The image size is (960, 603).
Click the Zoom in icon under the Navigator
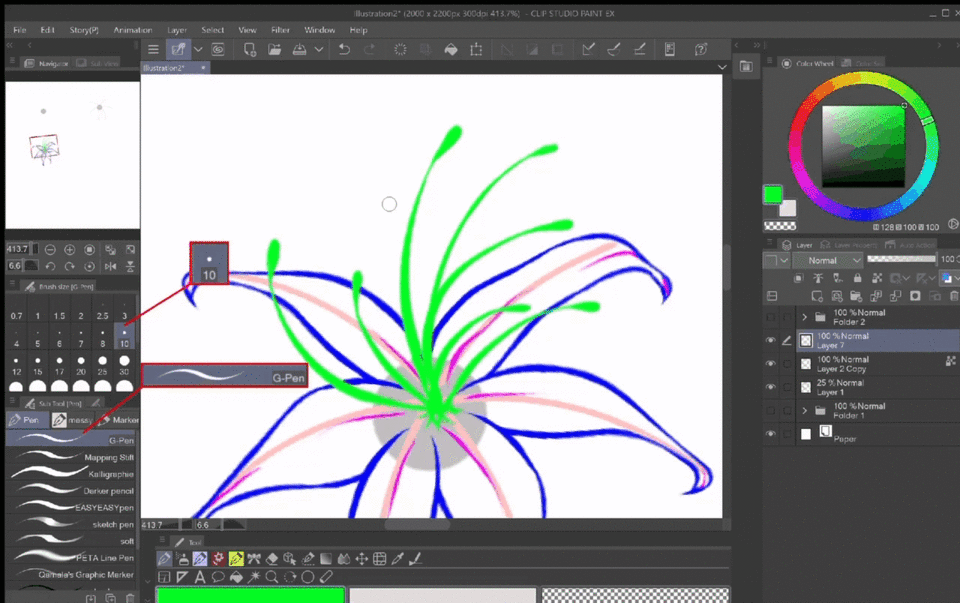tap(70, 250)
